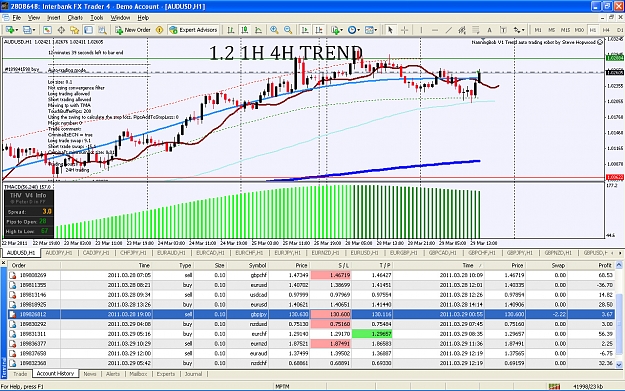Select the trendline drawing tool
The width and height of the screenshot is (625, 391).
(448, 30)
